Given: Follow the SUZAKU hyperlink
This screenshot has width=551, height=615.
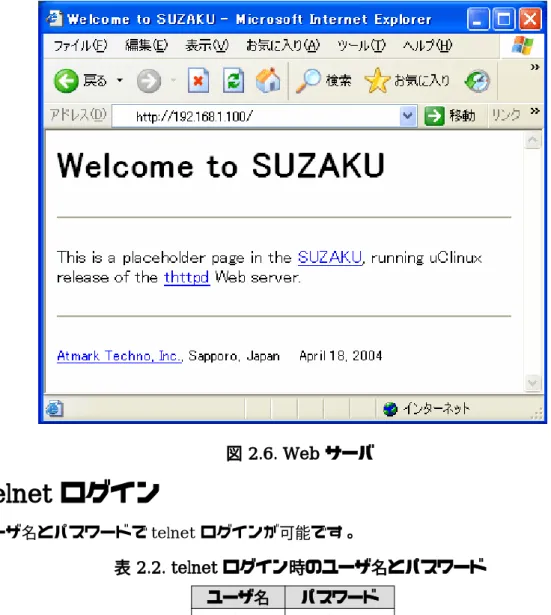Looking at the screenshot, I should point(330,258).
